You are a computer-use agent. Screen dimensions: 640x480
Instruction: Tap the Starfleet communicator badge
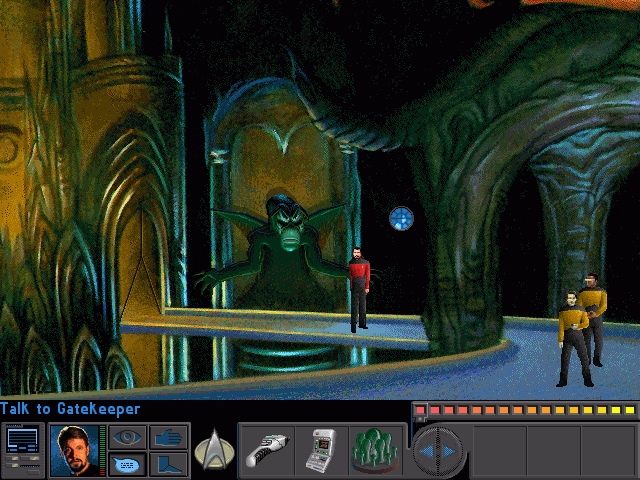pos(214,450)
